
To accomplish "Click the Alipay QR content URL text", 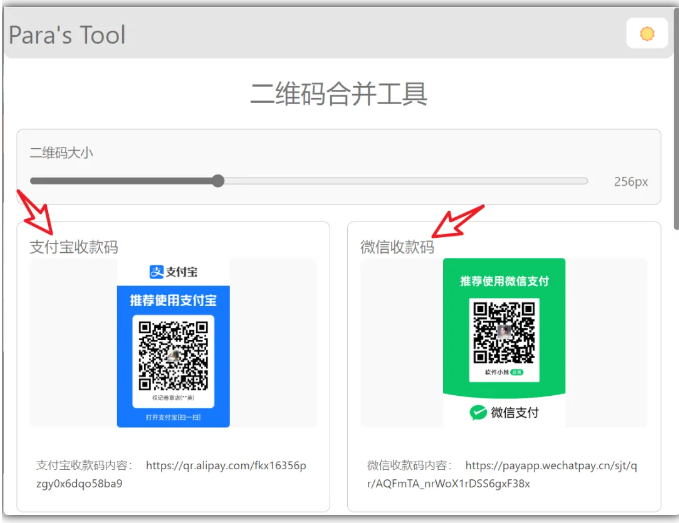I will [171, 475].
